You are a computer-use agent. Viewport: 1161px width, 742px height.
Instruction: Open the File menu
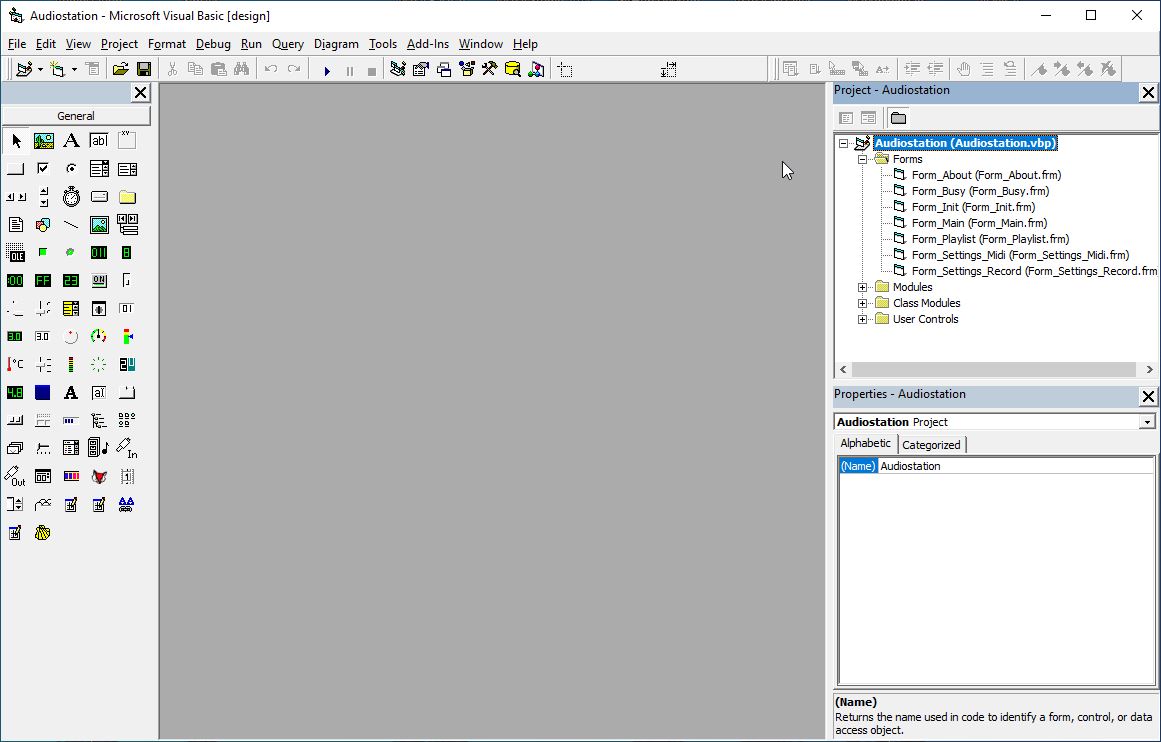click(16, 44)
